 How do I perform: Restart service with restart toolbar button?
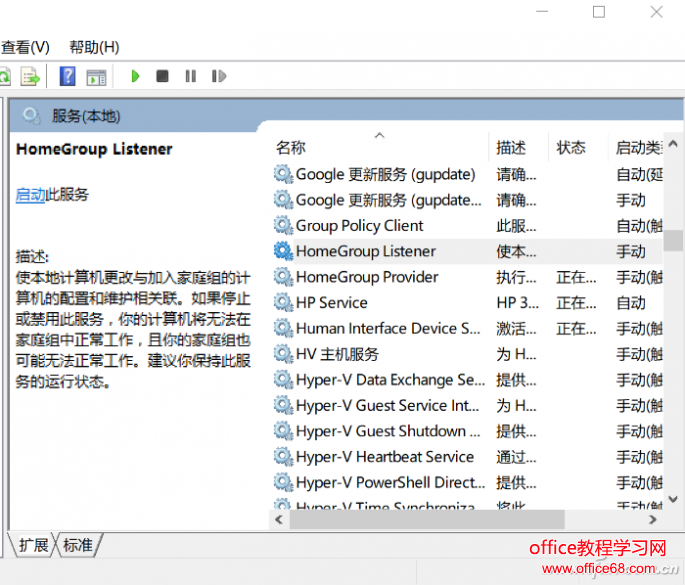[x=219, y=76]
